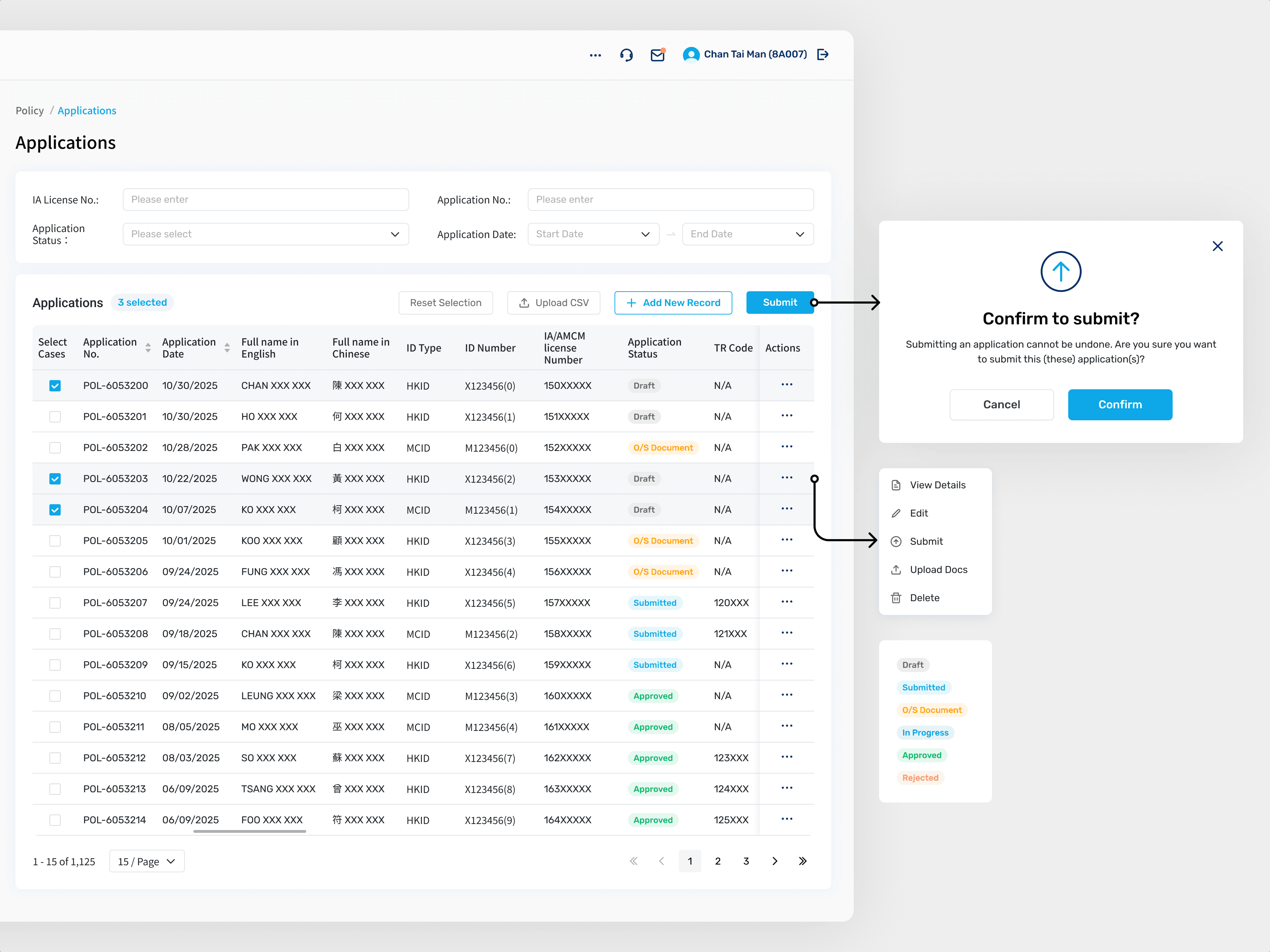Choose View Details in actions menu
This screenshot has height=952, width=1270.
click(937, 485)
